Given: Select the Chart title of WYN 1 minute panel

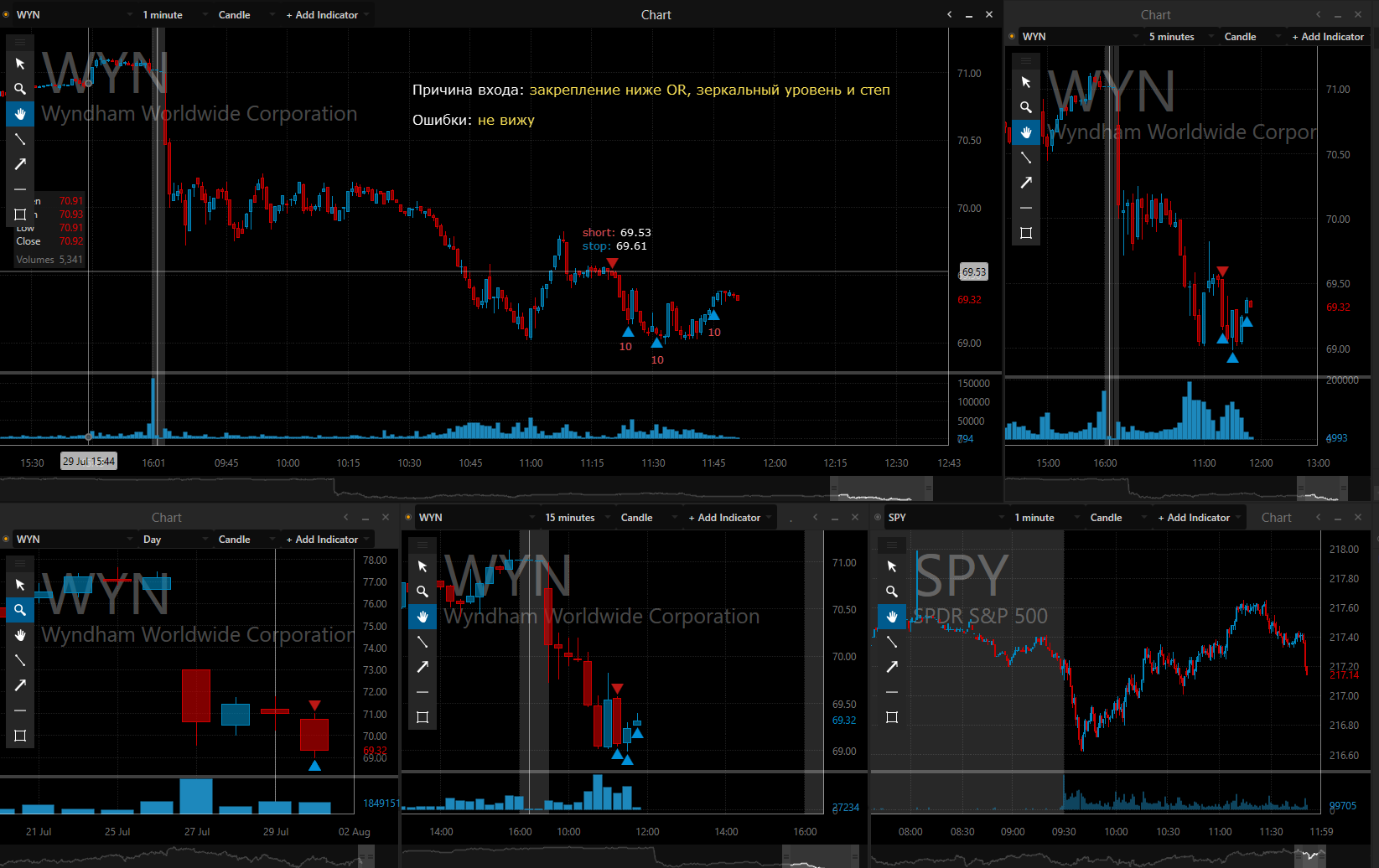Looking at the screenshot, I should coord(656,15).
